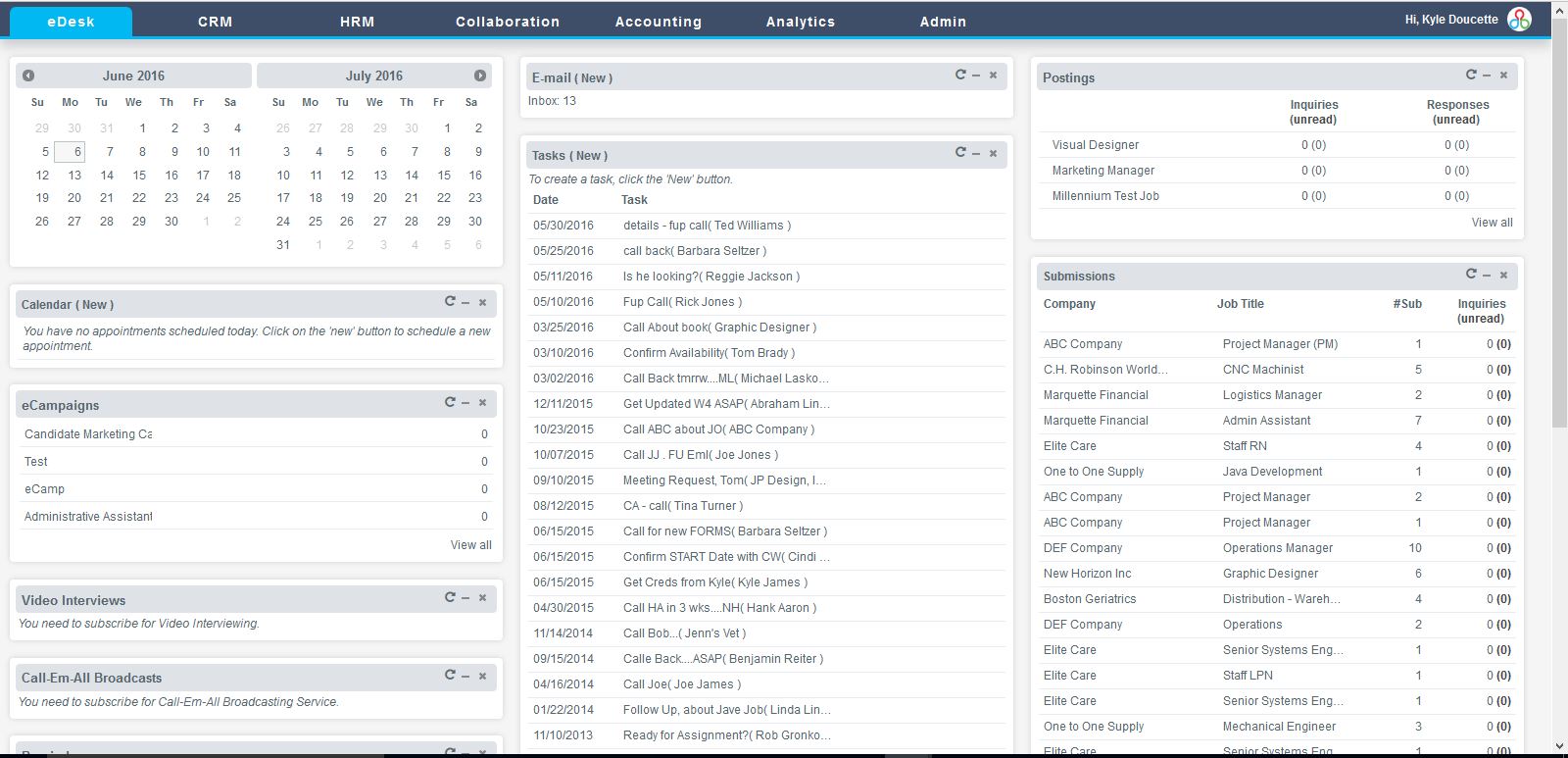Image resolution: width=1568 pixels, height=758 pixels.
Task: Open the Visual Designer posting
Action: (x=1095, y=145)
